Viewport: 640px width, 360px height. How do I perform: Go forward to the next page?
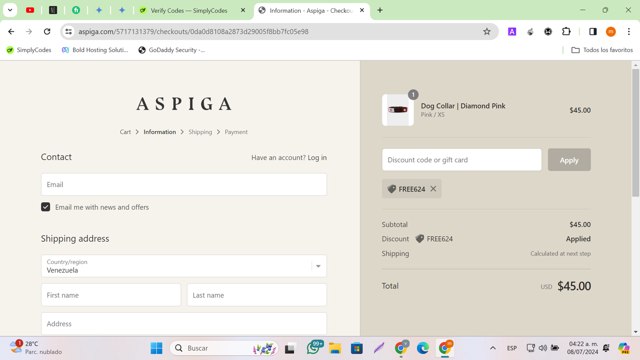(x=29, y=31)
